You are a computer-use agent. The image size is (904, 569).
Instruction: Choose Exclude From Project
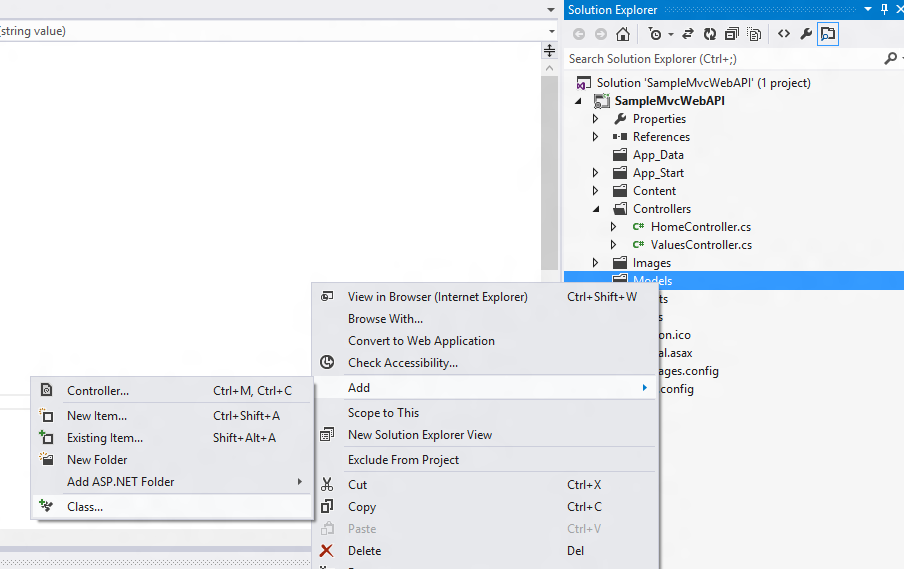[x=483, y=460]
